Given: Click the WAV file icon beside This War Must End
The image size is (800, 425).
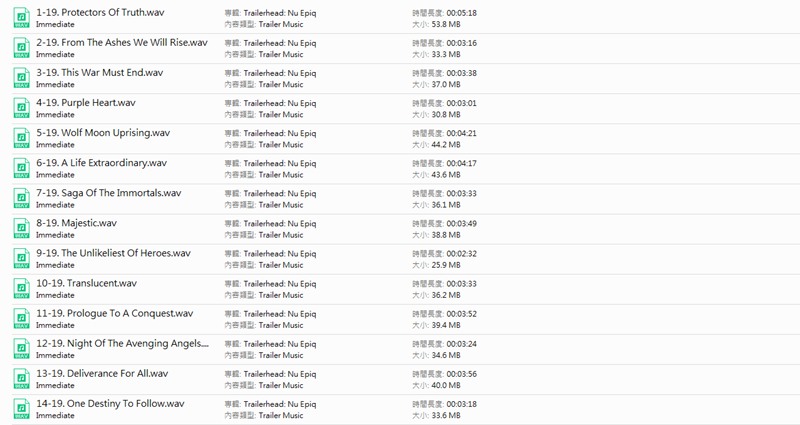Looking at the screenshot, I should click(21, 78).
